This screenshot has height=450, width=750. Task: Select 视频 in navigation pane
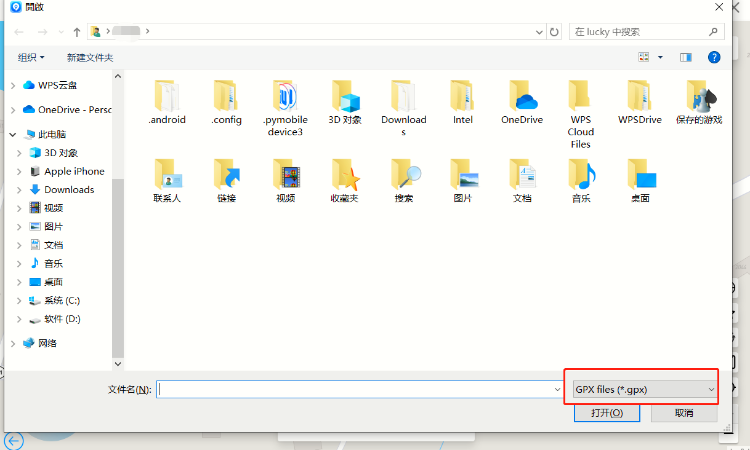[46, 208]
